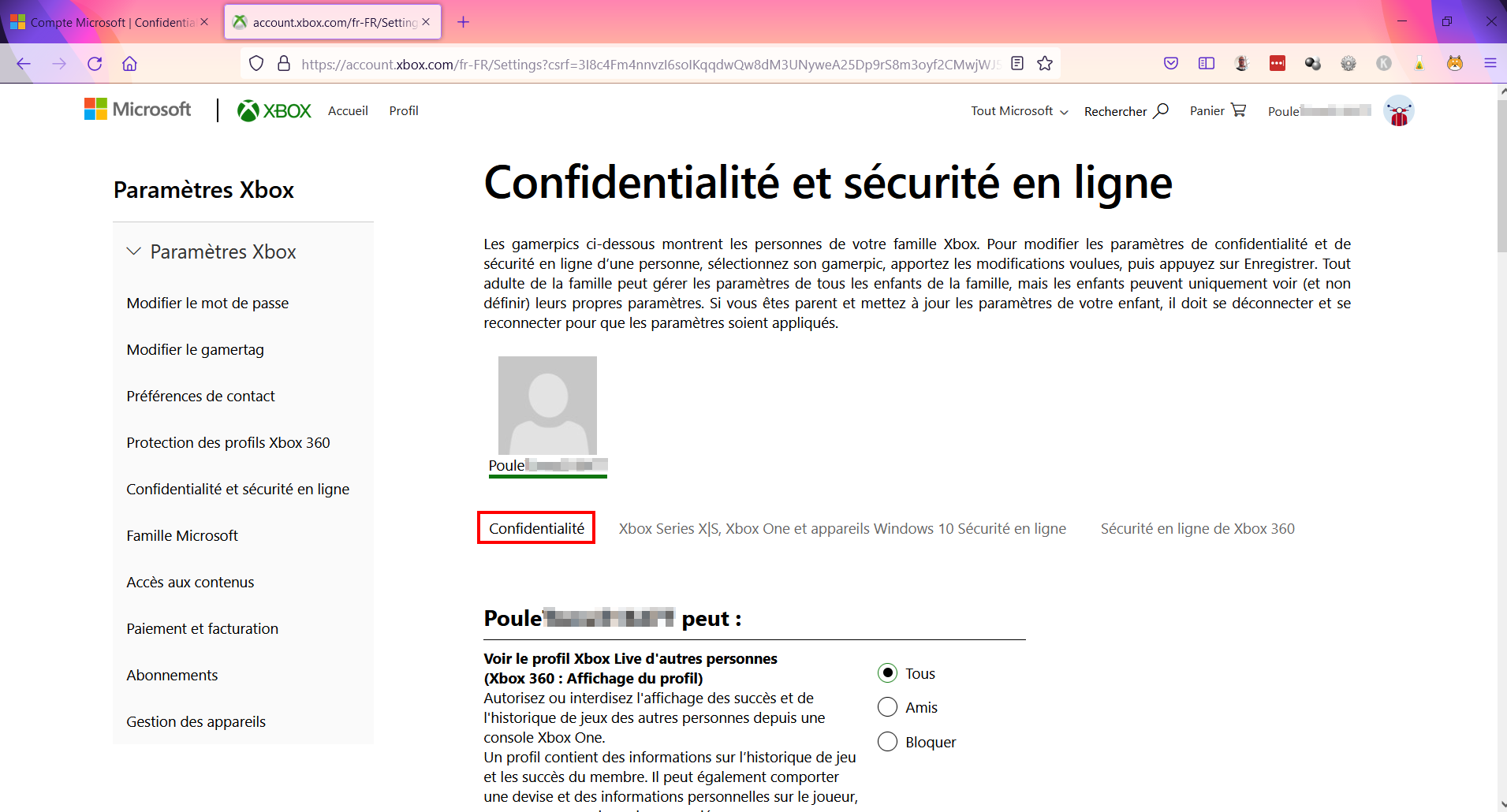The image size is (1507, 812).
Task: Save page to Pocket
Action: [1171, 64]
